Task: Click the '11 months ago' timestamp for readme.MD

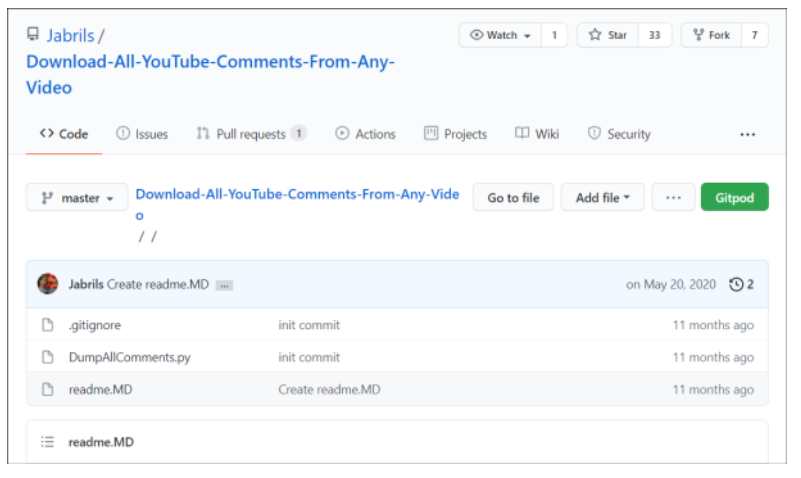Action: click(713, 390)
